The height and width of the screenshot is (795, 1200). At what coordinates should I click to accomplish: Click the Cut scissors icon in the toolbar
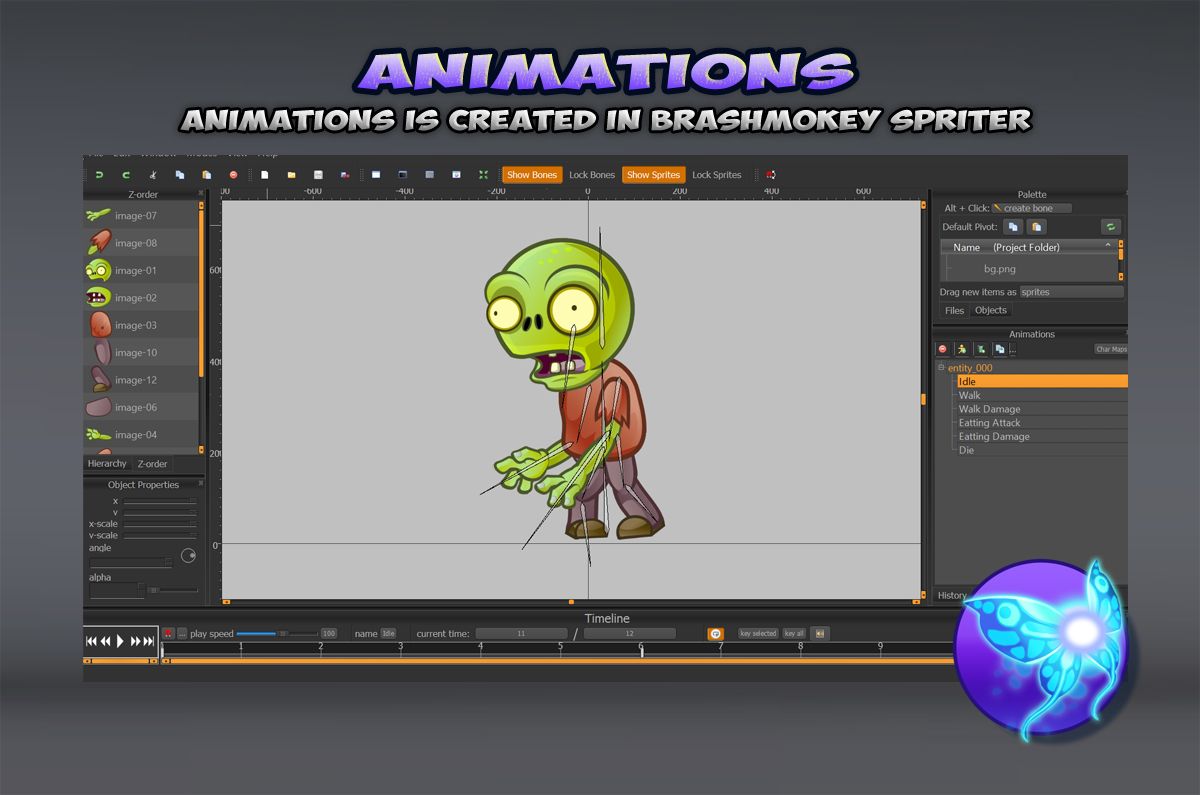click(x=153, y=175)
